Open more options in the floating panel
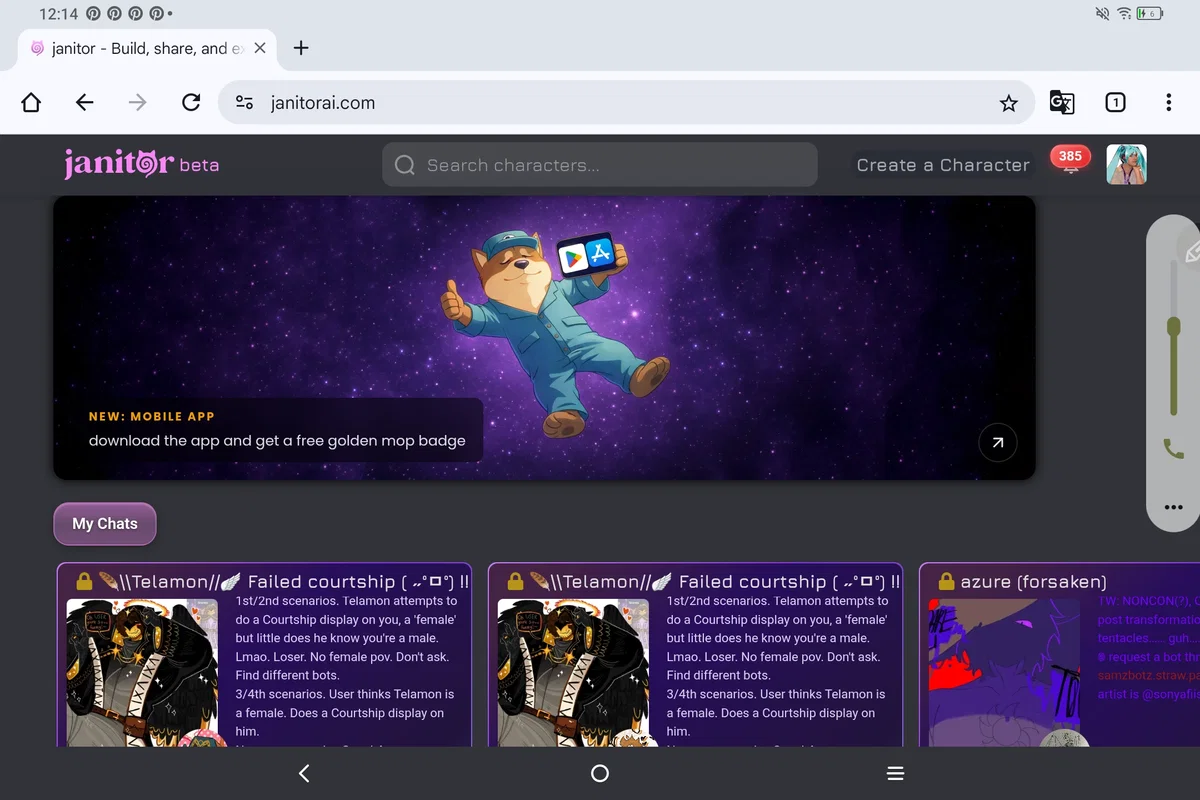 tap(1174, 507)
